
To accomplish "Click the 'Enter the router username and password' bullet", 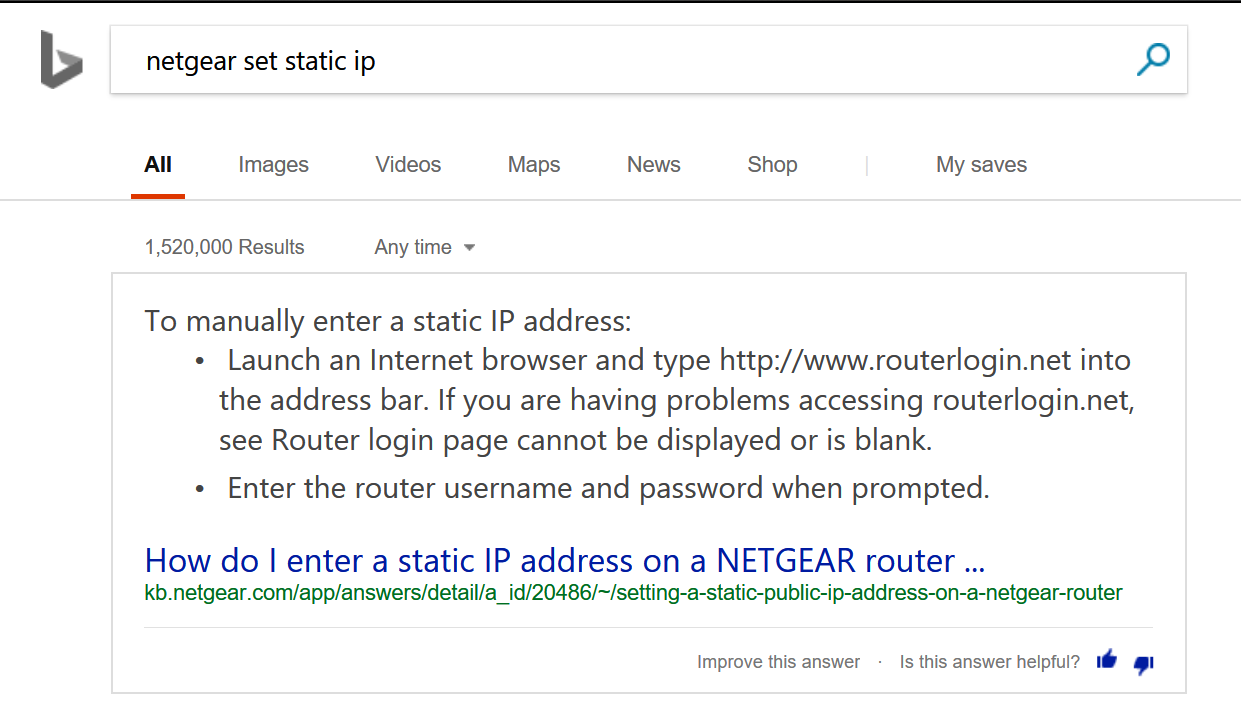I will 608,488.
